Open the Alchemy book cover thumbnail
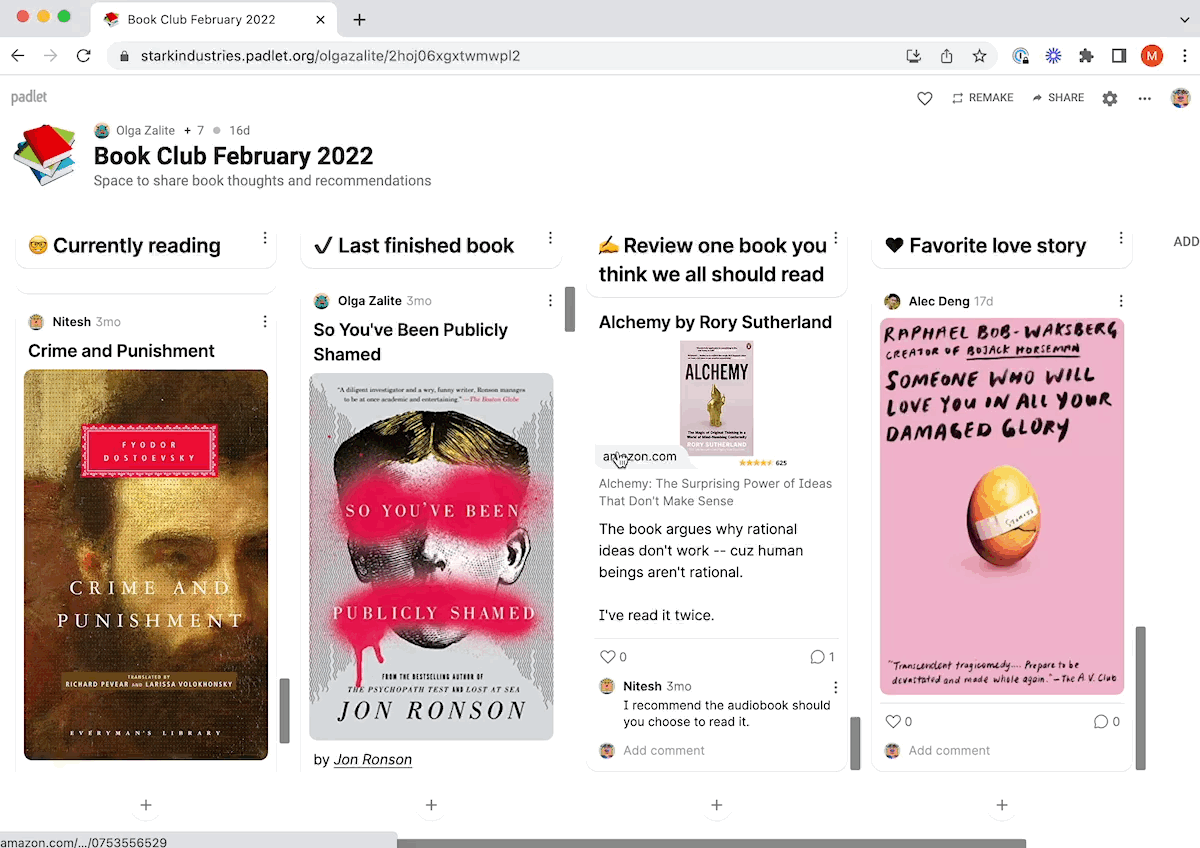 [x=716, y=397]
